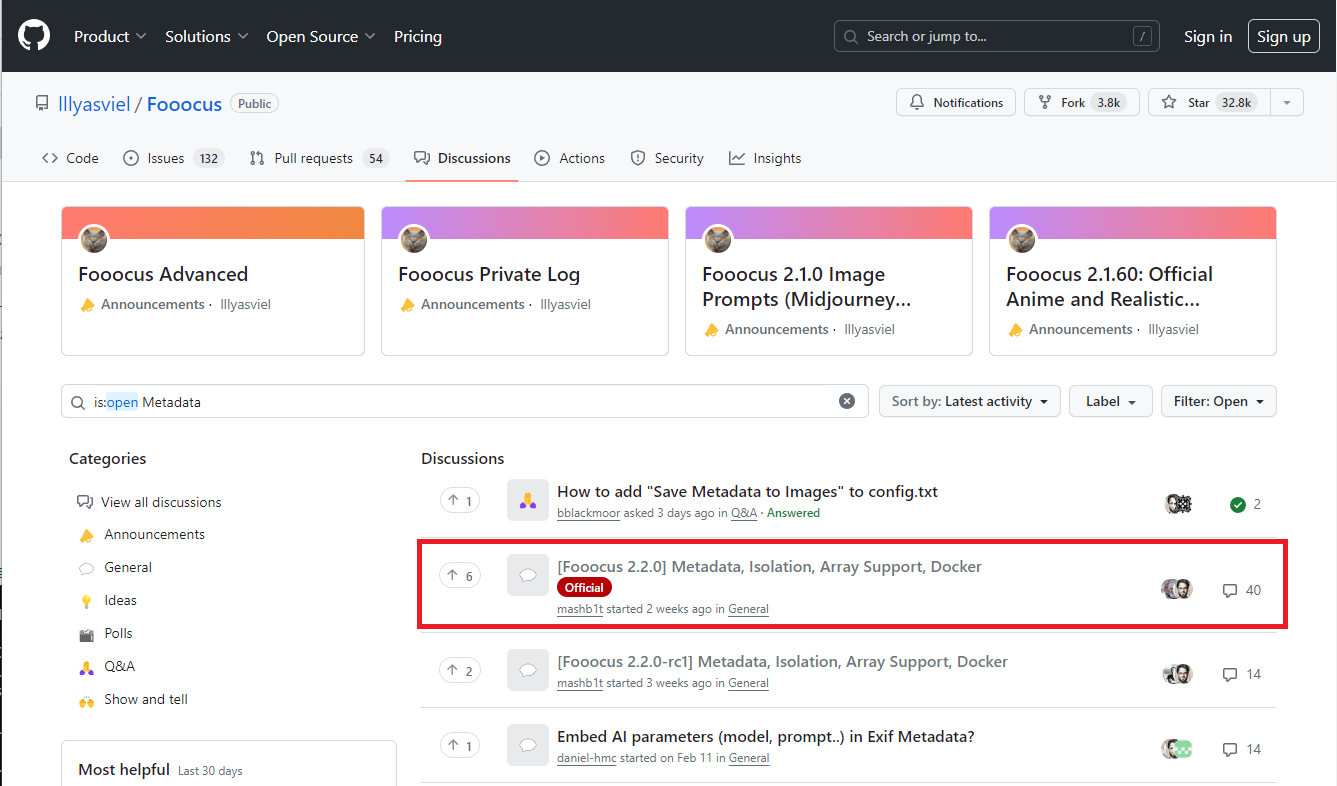Filter by Polls category
This screenshot has height=786, width=1337.
click(106, 633)
